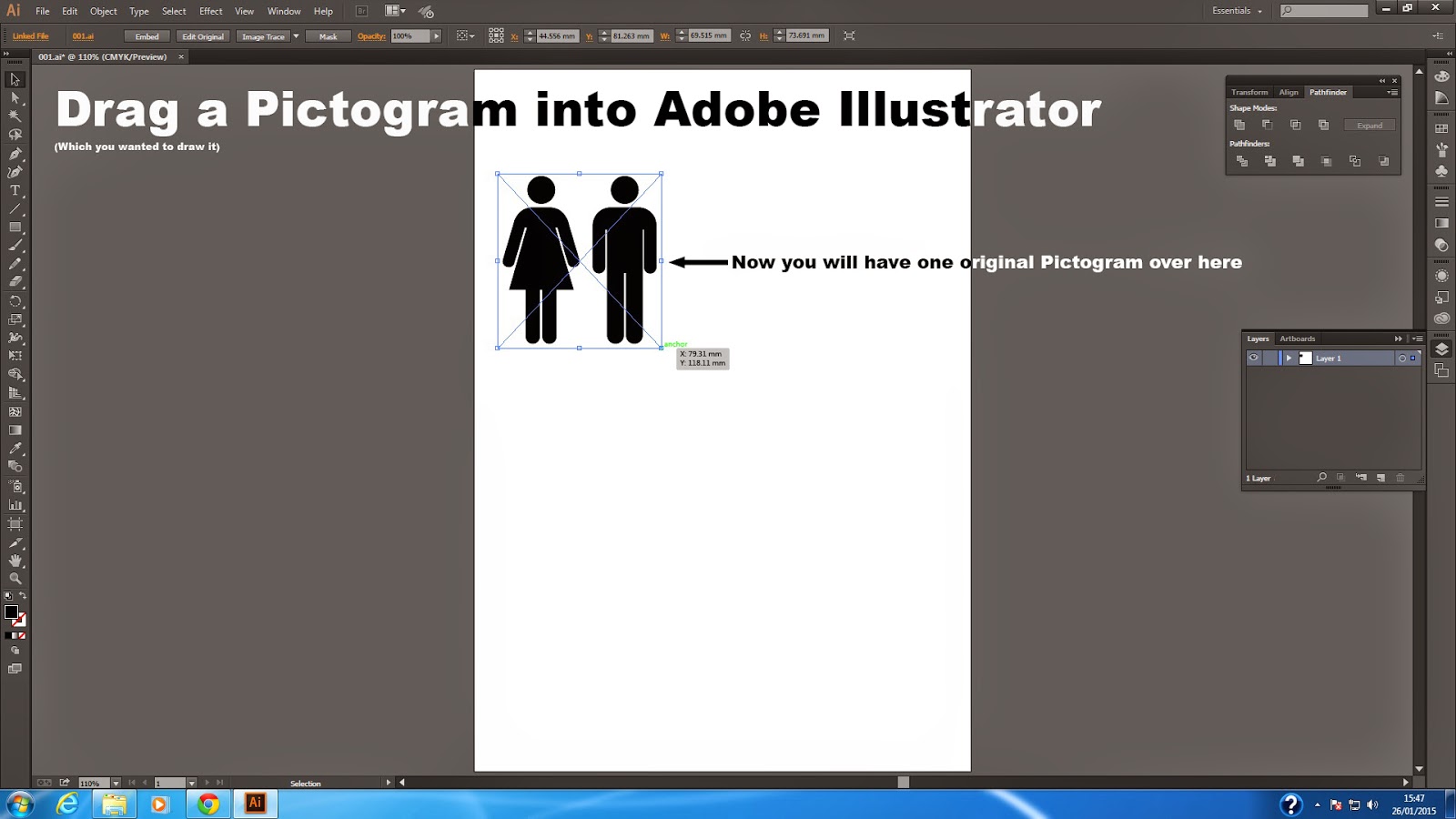Select the Free Transform tool
This screenshot has width=1456, height=819.
coord(15,356)
